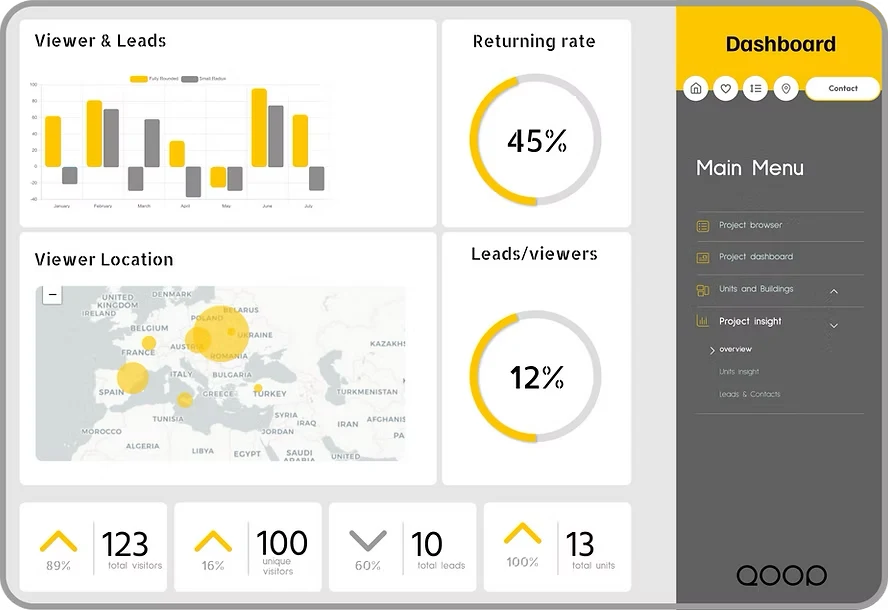
Task: Open Leads & Contacts submenu entry
Action: pyautogui.click(x=749, y=394)
